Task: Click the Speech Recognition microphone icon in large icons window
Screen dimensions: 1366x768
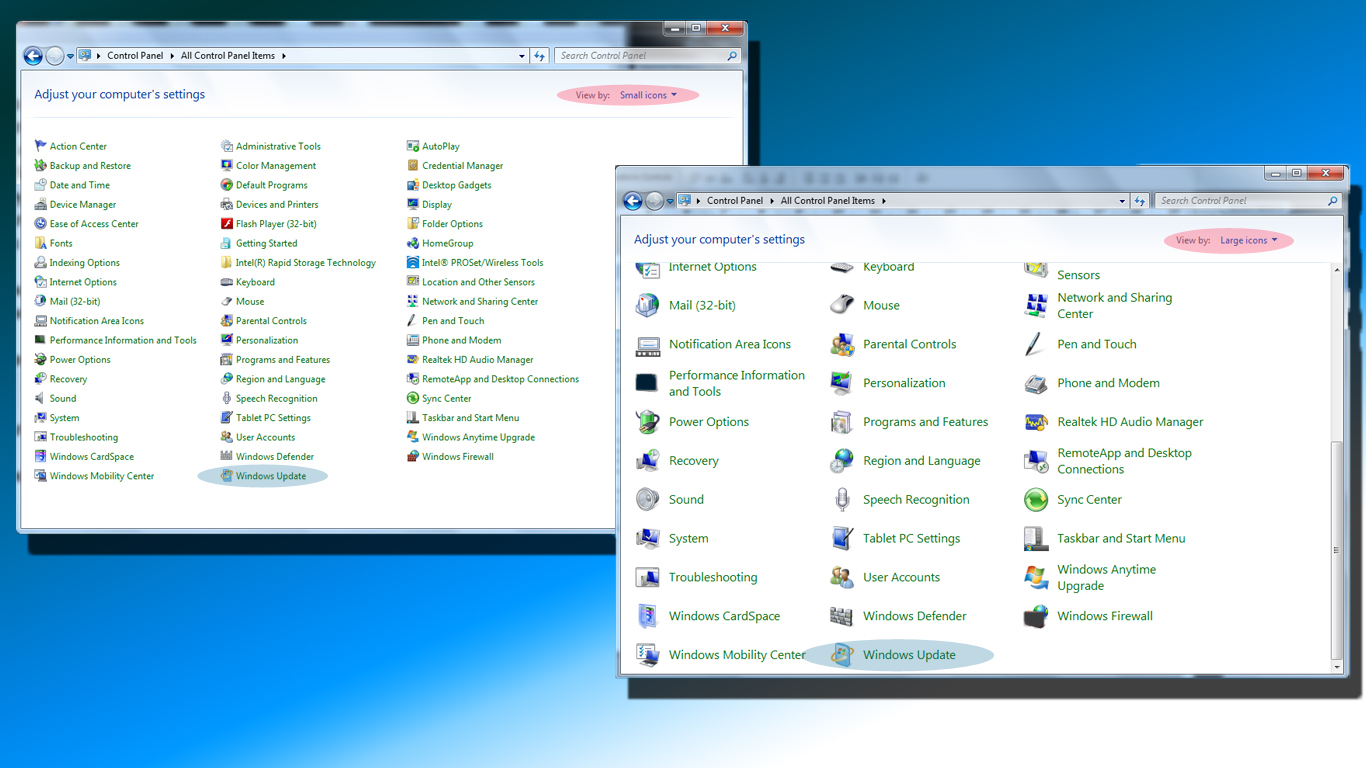Action: [842, 499]
